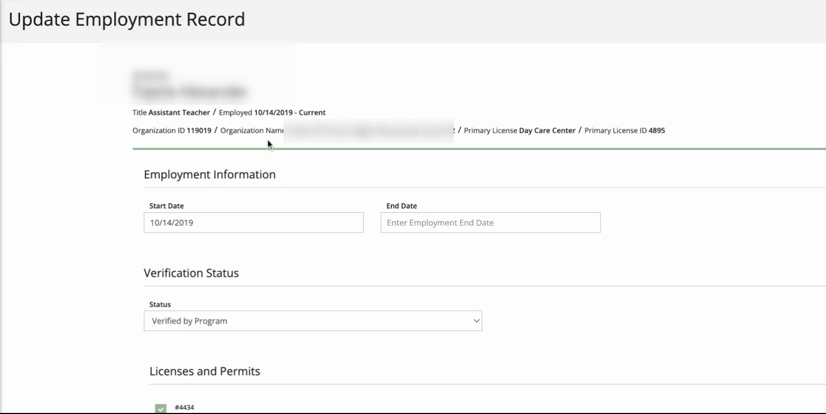The height and width of the screenshot is (414, 826).
Task: Select the Licenses and Permits heading
Action: tap(204, 371)
